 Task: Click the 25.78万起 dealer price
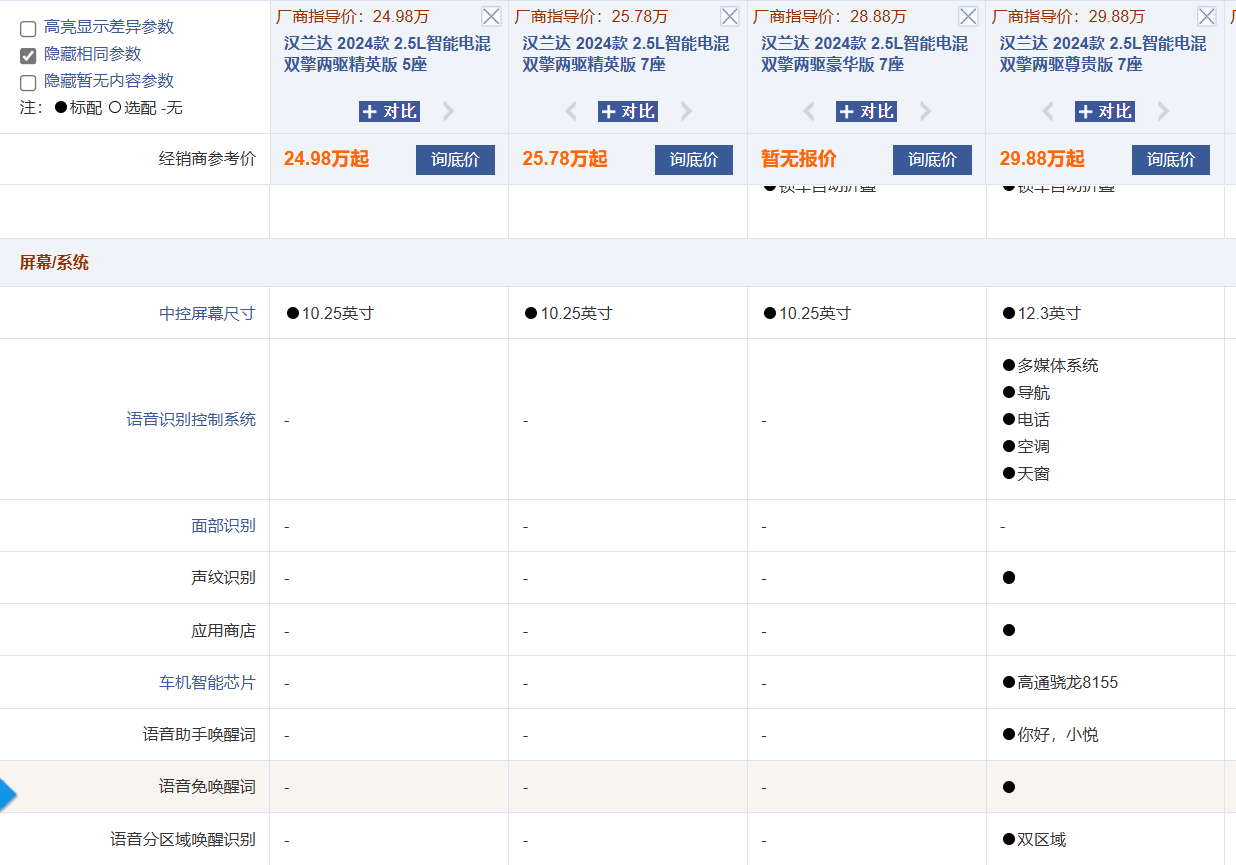point(565,159)
